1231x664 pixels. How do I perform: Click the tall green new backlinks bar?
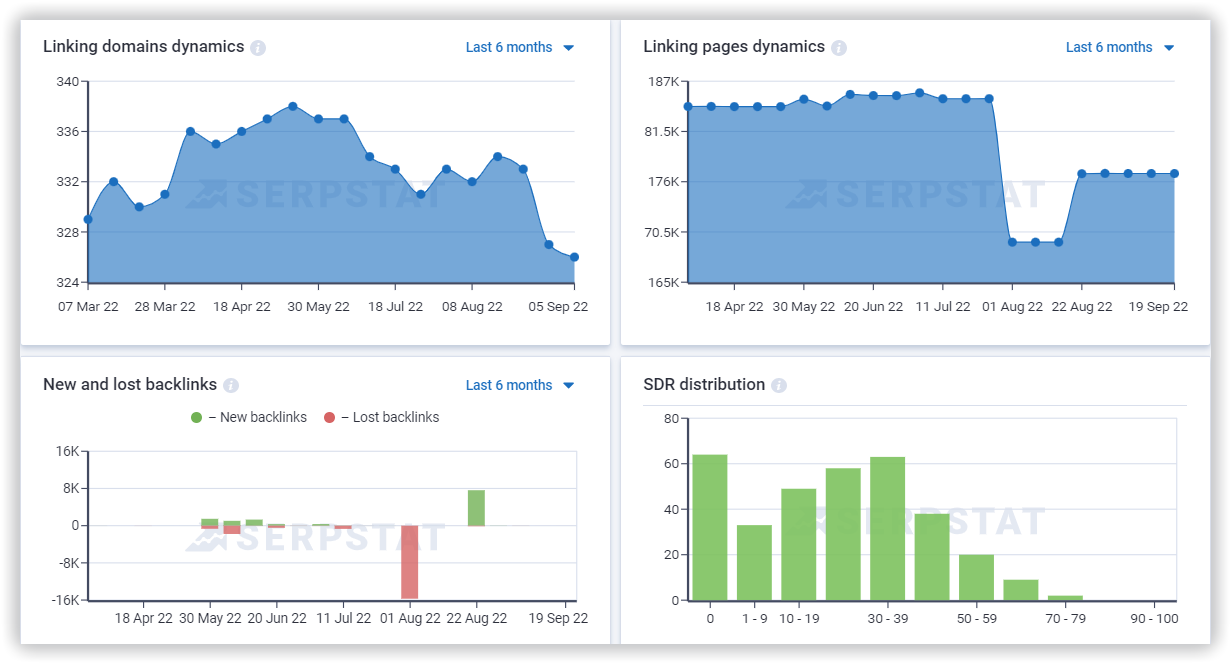(x=476, y=508)
